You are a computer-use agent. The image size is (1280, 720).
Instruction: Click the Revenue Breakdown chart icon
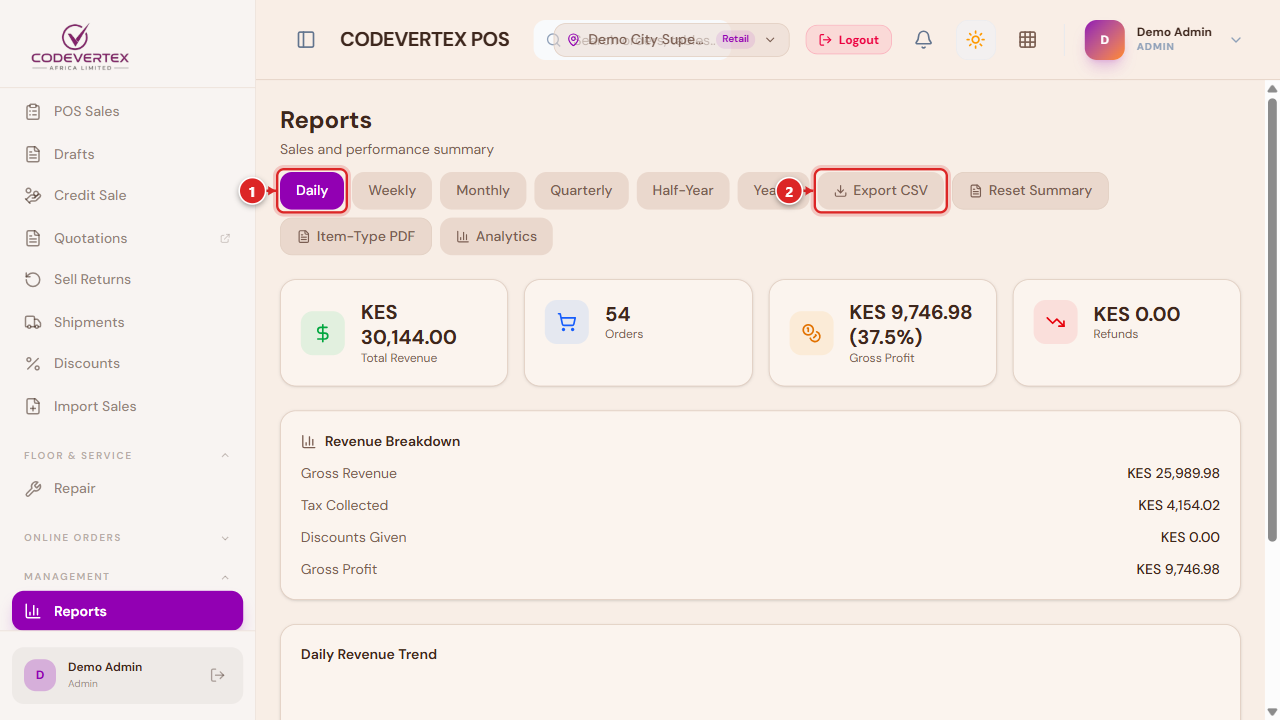(x=308, y=441)
